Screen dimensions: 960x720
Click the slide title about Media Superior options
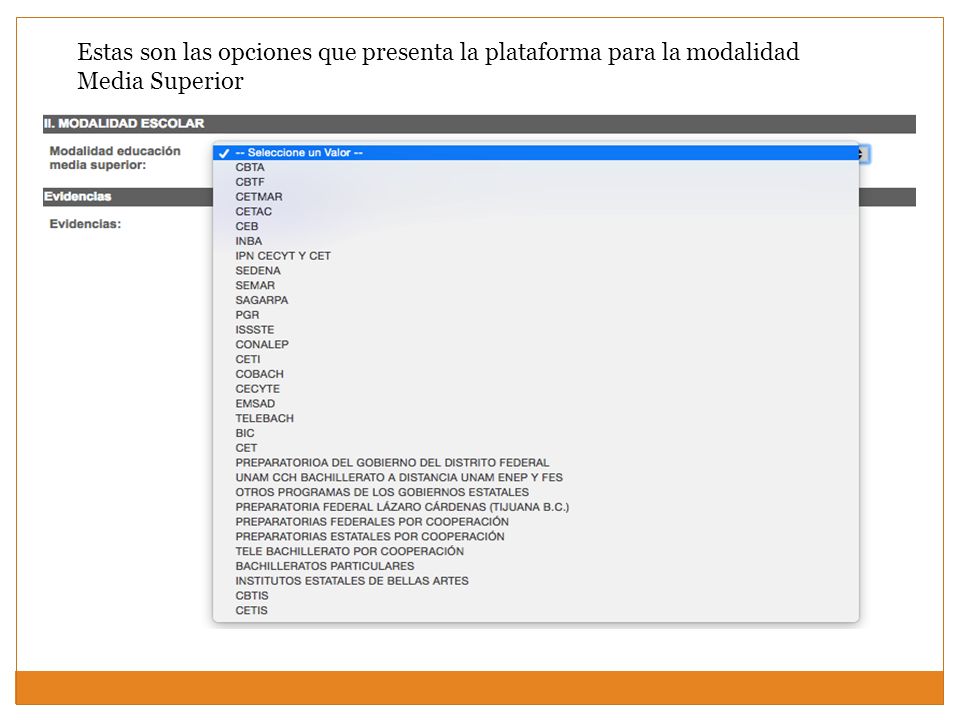[x=438, y=66]
